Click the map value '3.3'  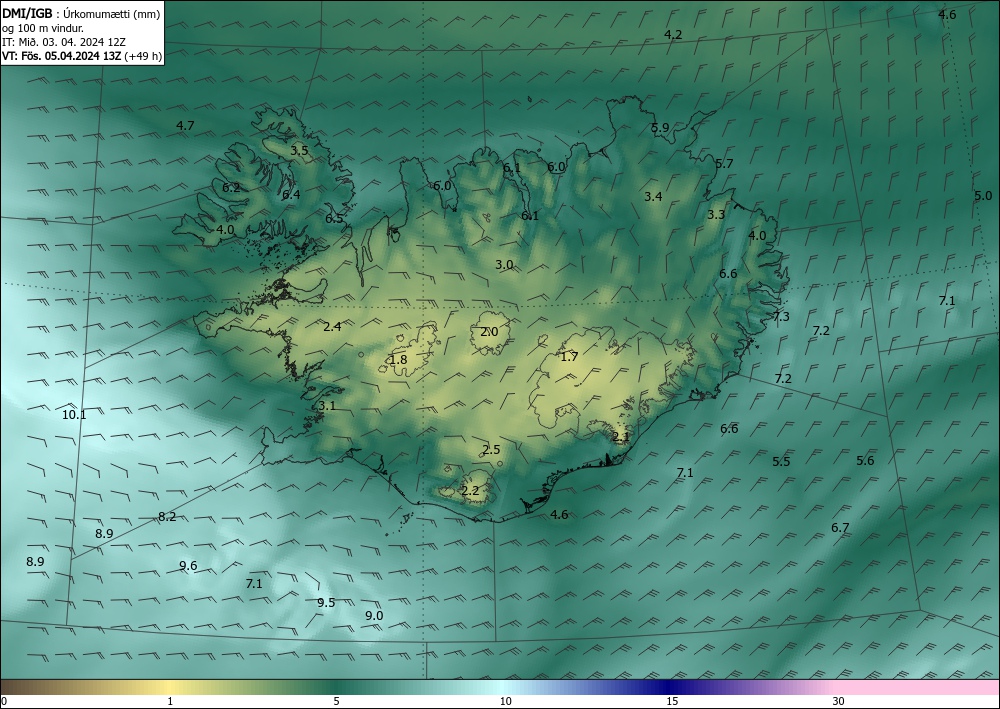(716, 215)
